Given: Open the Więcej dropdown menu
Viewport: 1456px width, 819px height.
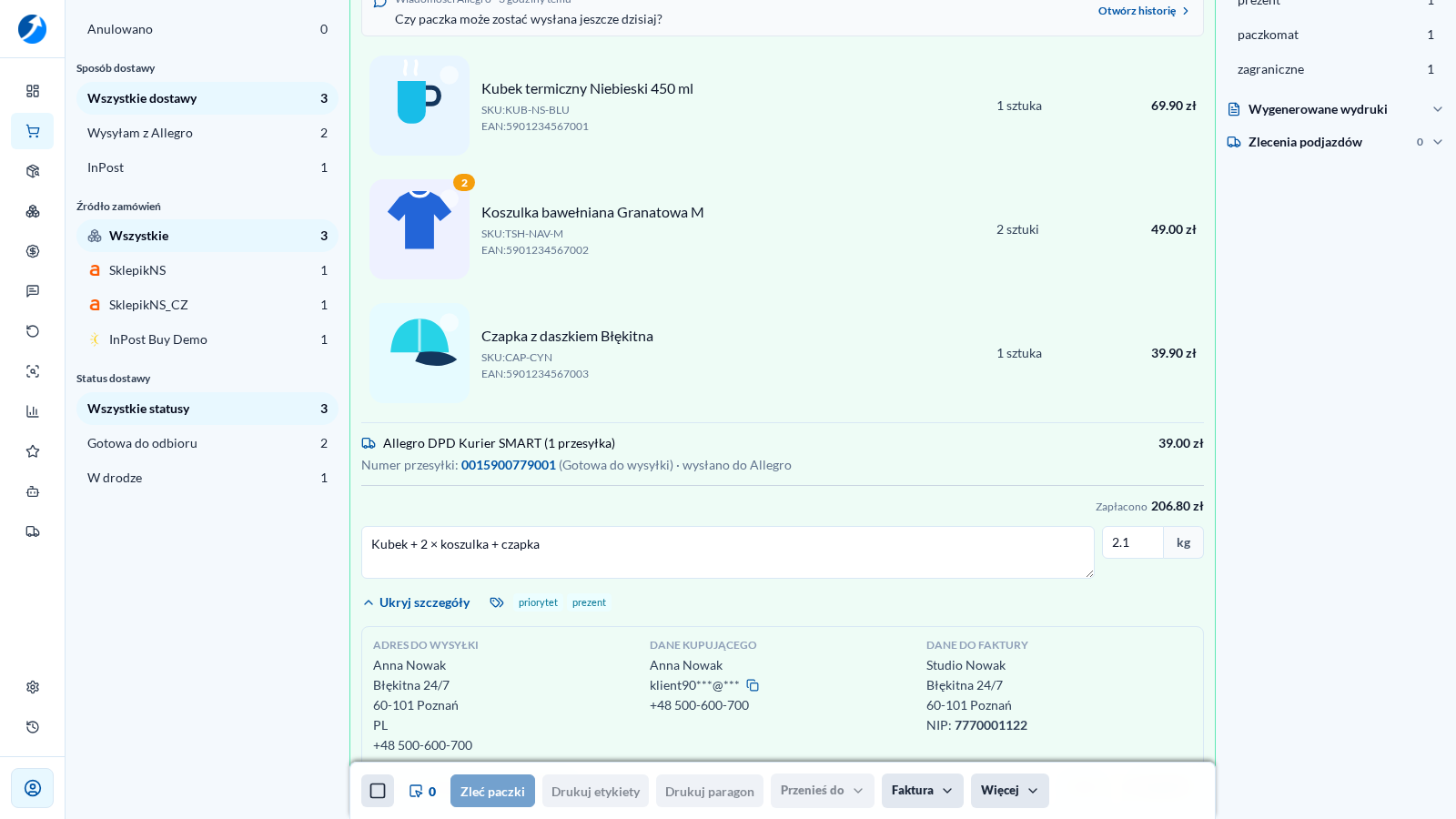Looking at the screenshot, I should [x=1010, y=791].
